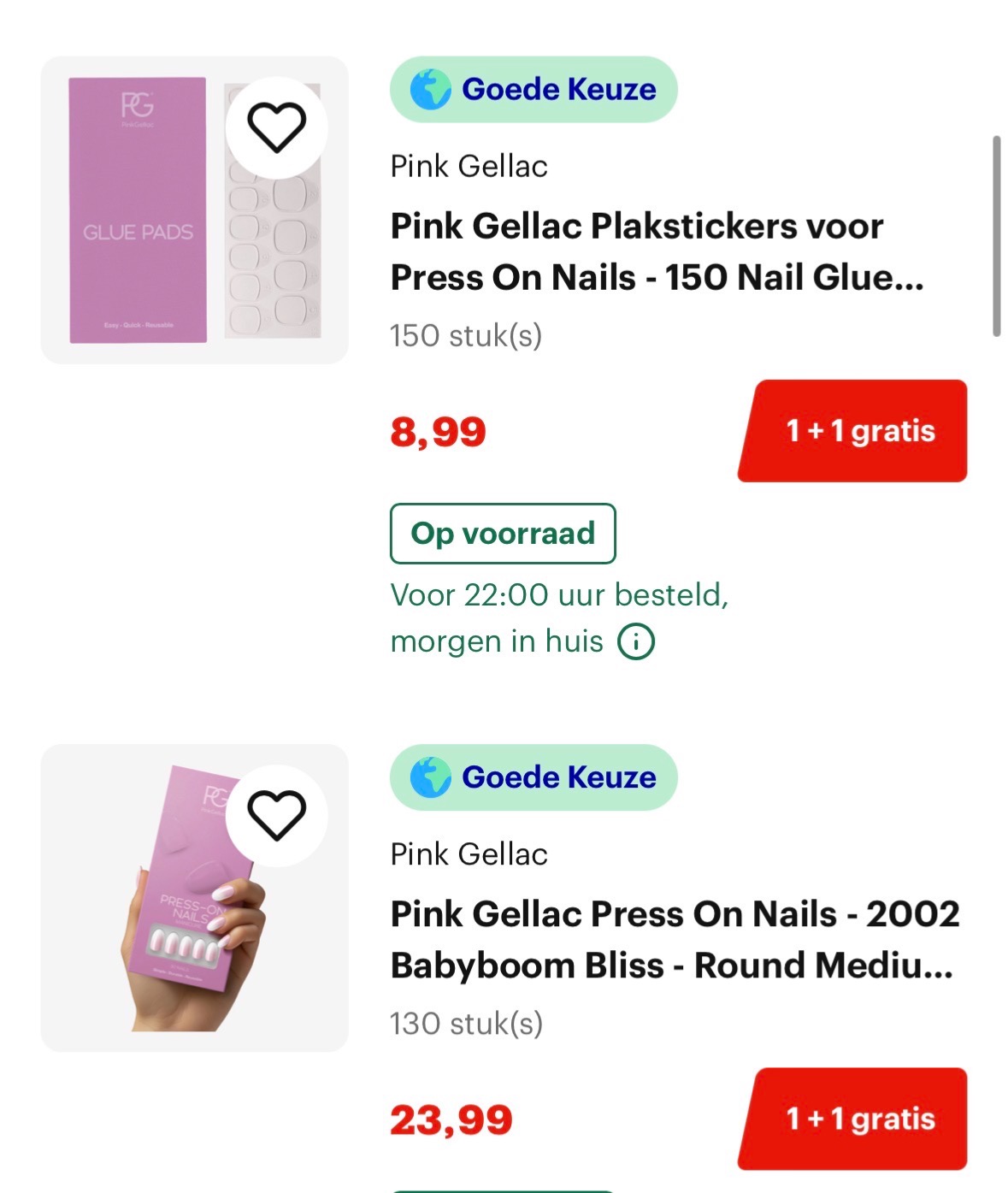Viewport: 1008px width, 1193px height.
Task: Expand the truncated Babyboom Bliss product title
Action: (675, 939)
